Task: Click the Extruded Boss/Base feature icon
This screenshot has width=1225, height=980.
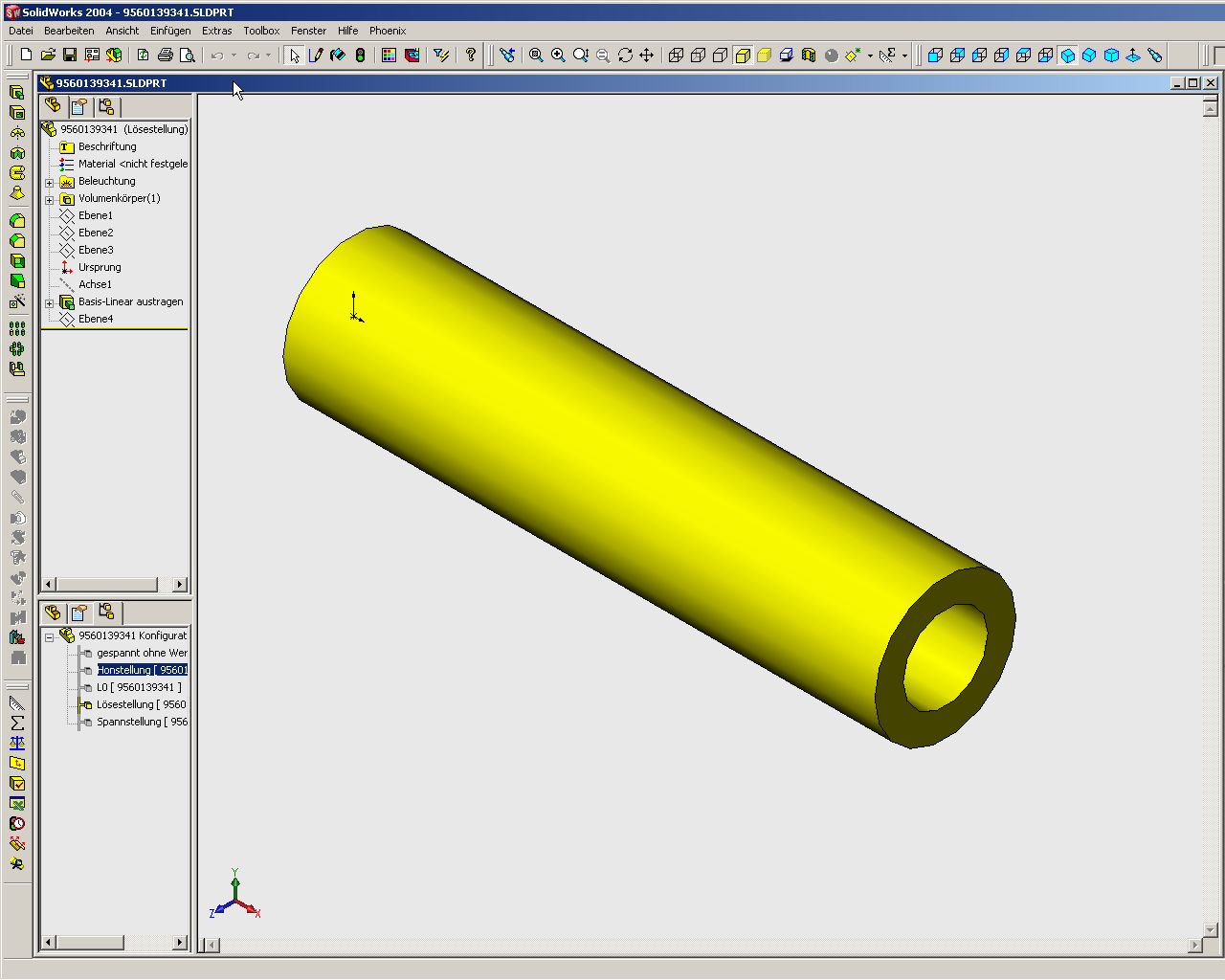Action: [17, 93]
